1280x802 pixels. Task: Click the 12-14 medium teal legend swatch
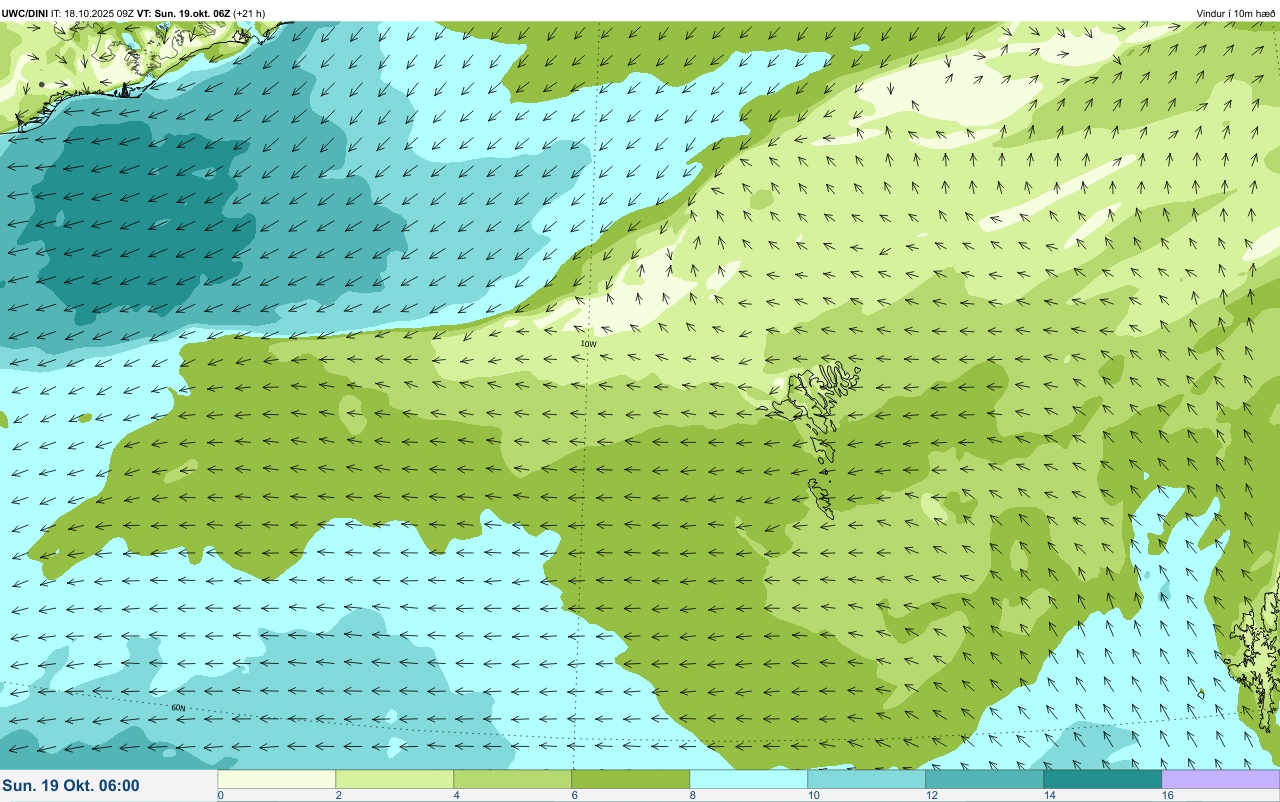[x=985, y=779]
